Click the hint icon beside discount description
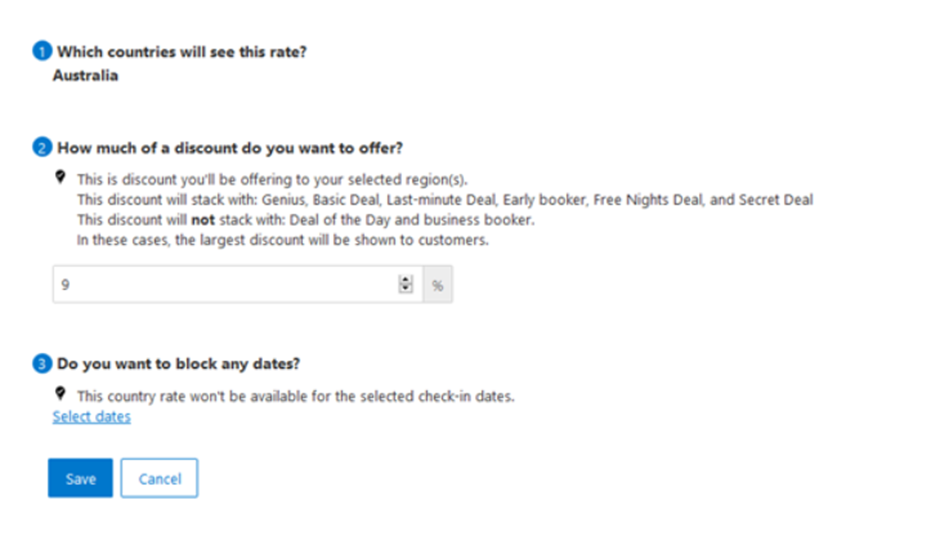940x545 pixels. pos(61,178)
